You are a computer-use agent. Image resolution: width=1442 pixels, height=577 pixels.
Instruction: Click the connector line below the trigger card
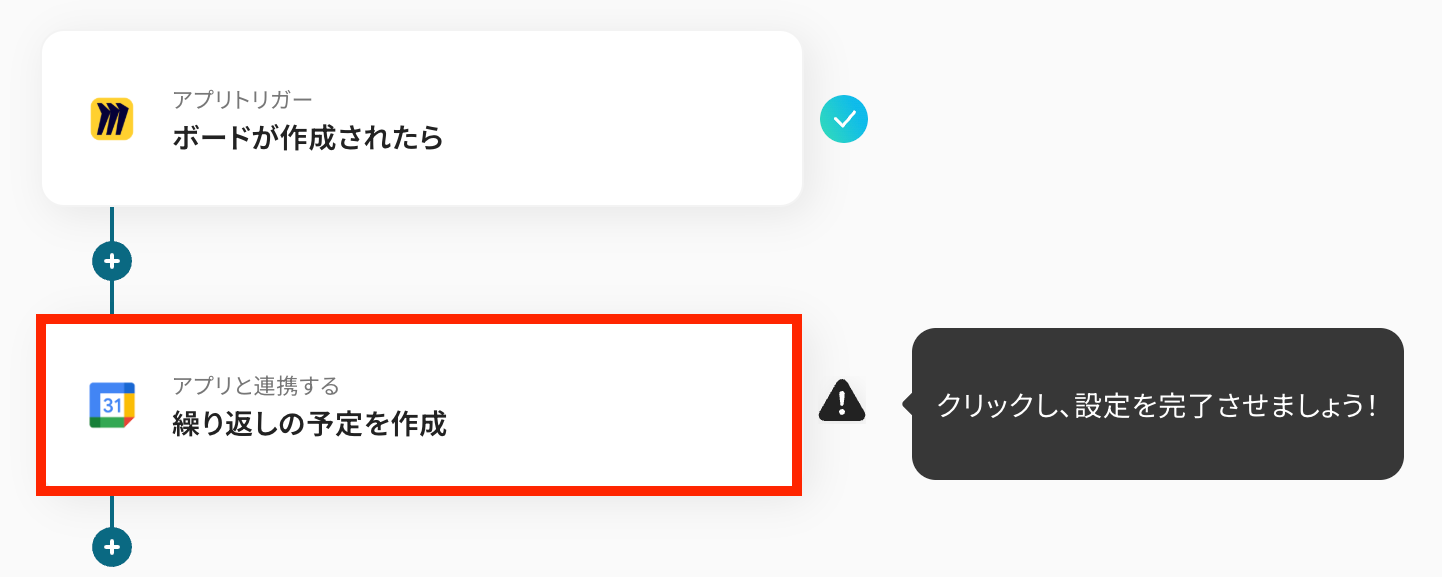[x=112, y=224]
